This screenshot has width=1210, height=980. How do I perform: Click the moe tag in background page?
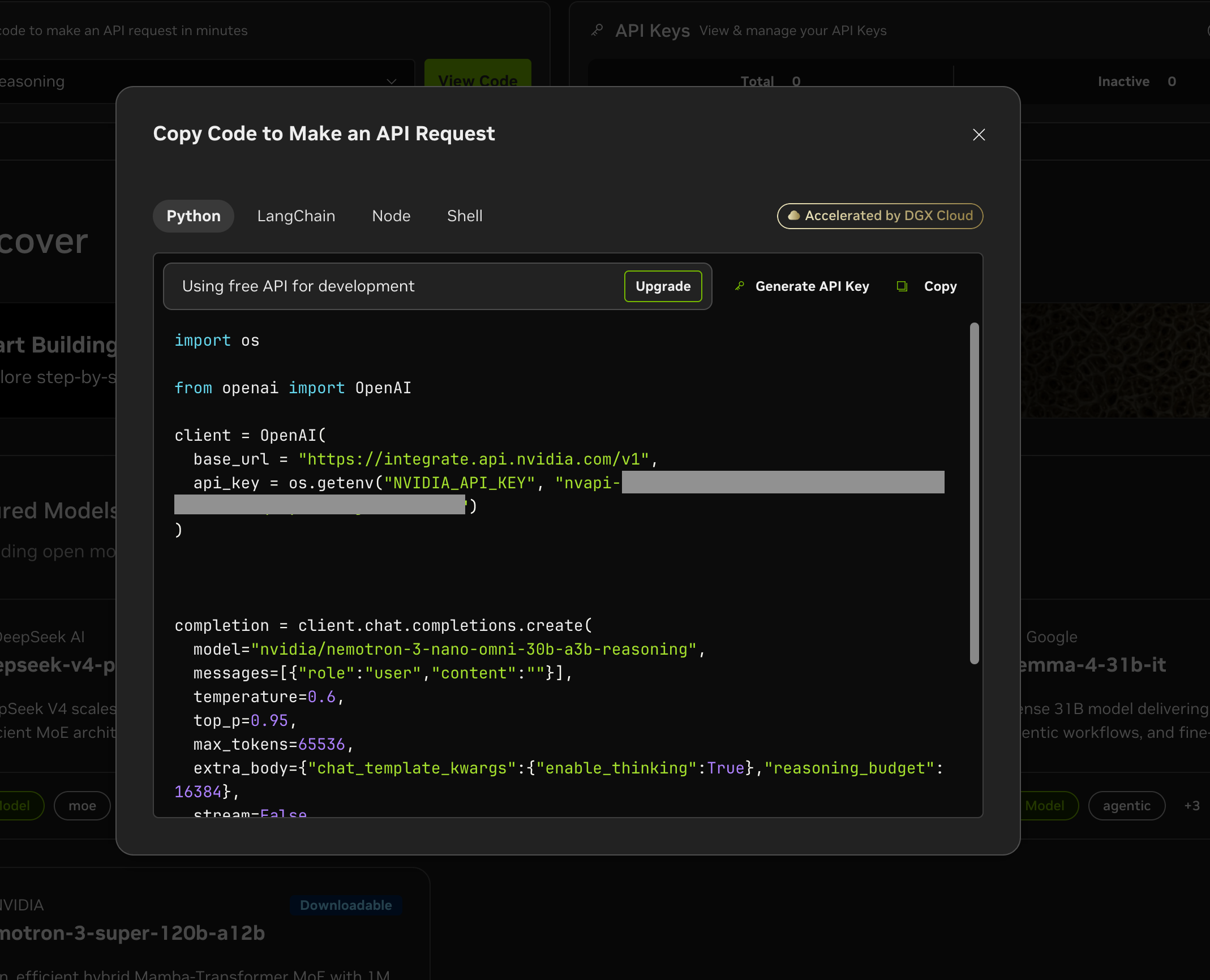82,805
